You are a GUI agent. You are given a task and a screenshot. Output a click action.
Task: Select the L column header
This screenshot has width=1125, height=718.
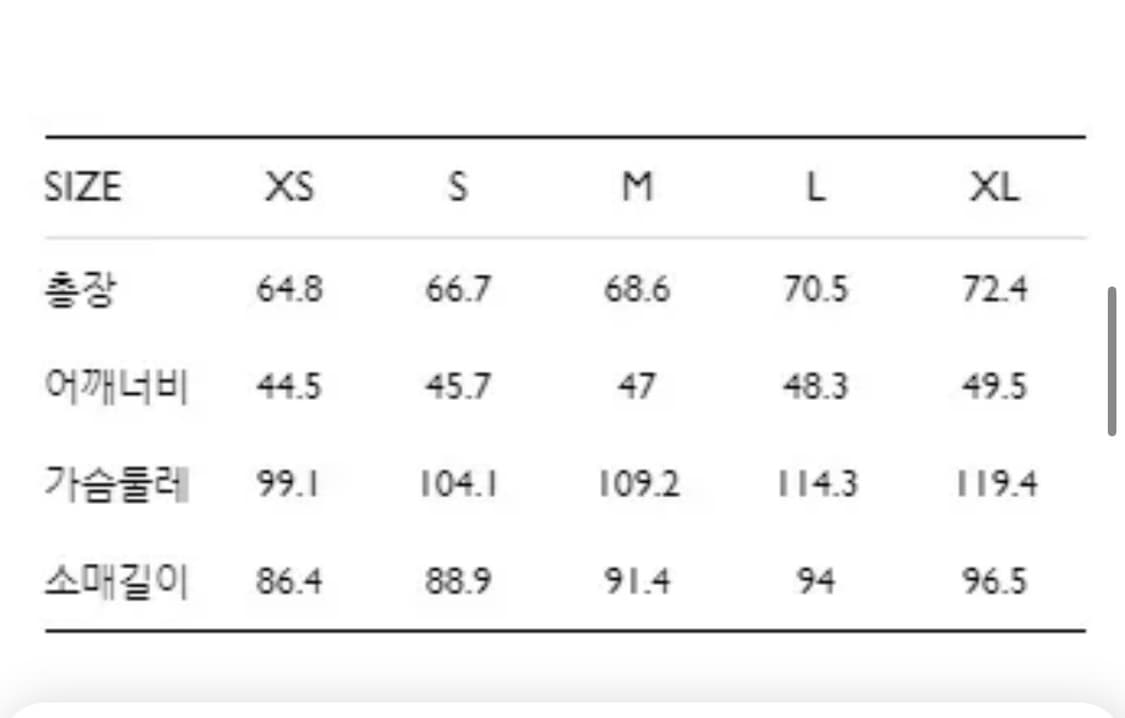pyautogui.click(x=816, y=187)
